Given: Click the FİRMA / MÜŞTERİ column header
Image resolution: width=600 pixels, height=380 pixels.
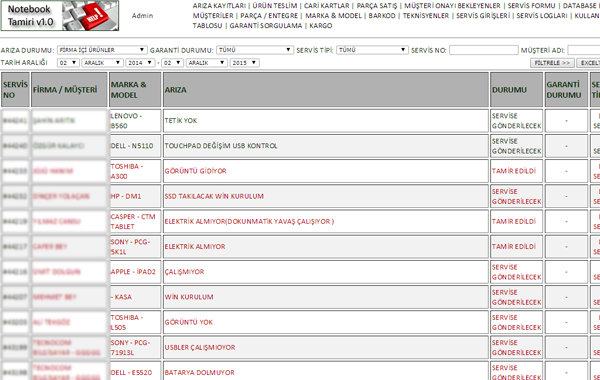Looking at the screenshot, I should click(x=69, y=90).
